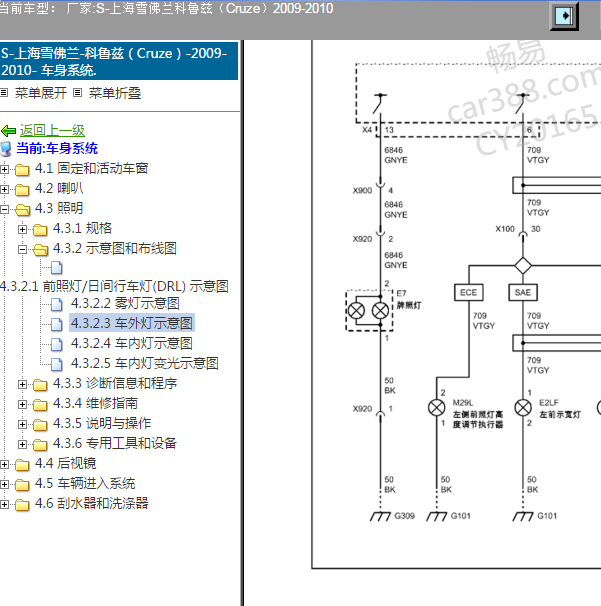Click the 菜单展开 list icon

[x=4, y=93]
